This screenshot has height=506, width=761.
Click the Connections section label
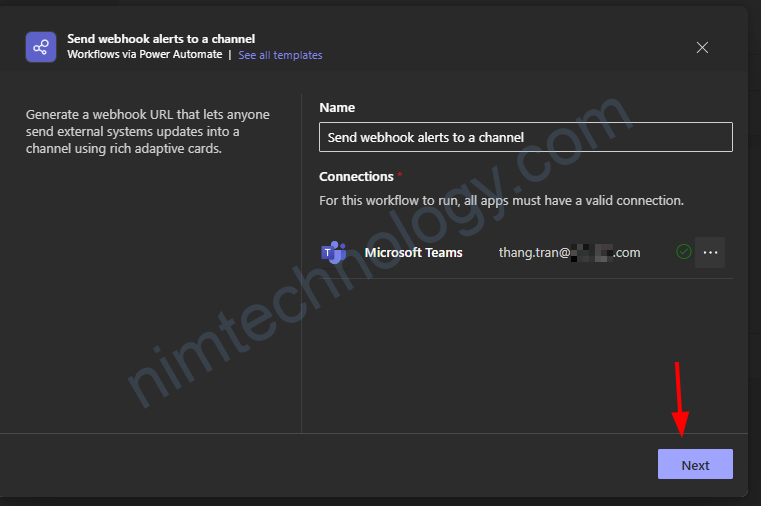356,176
